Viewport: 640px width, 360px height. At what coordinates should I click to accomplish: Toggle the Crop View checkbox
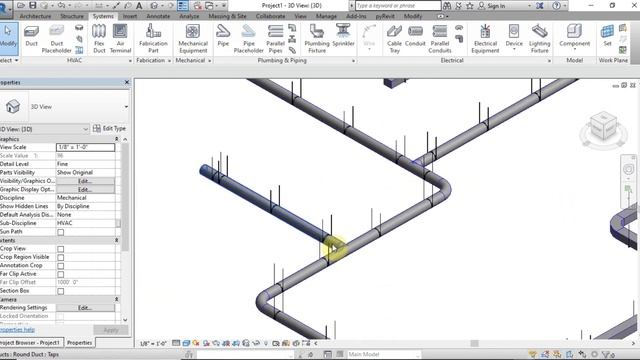(x=60, y=249)
